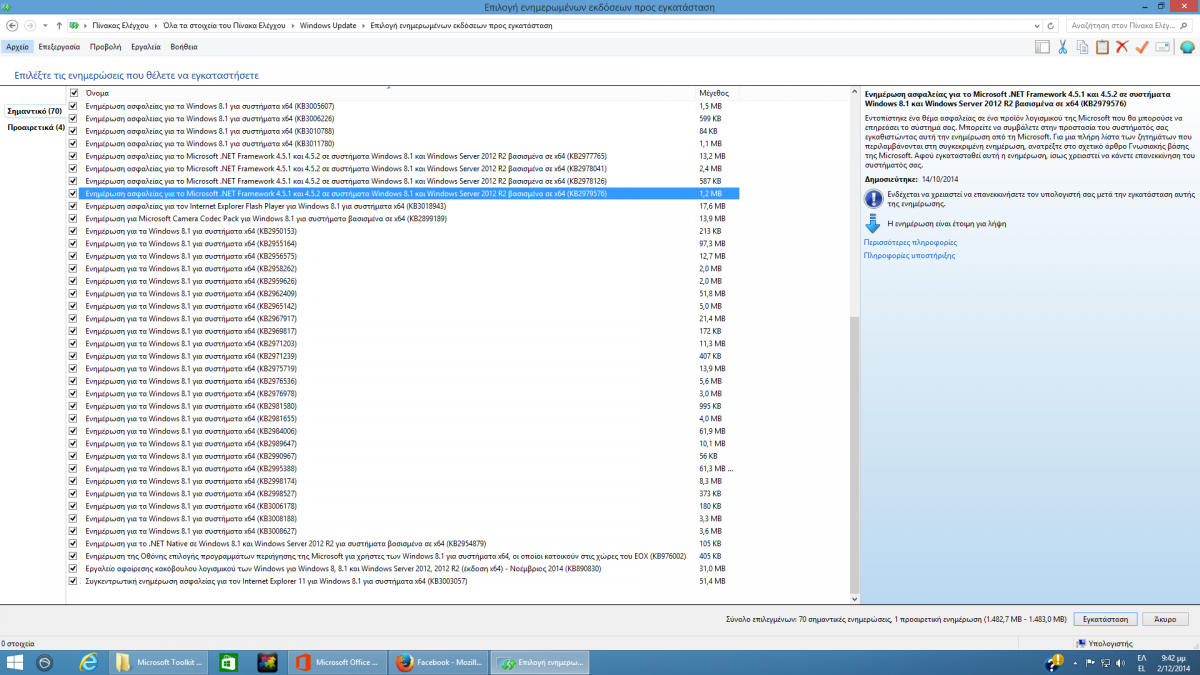1200x675 pixels.
Task: Click the Εγκατάσταση button
Action: click(x=1105, y=619)
